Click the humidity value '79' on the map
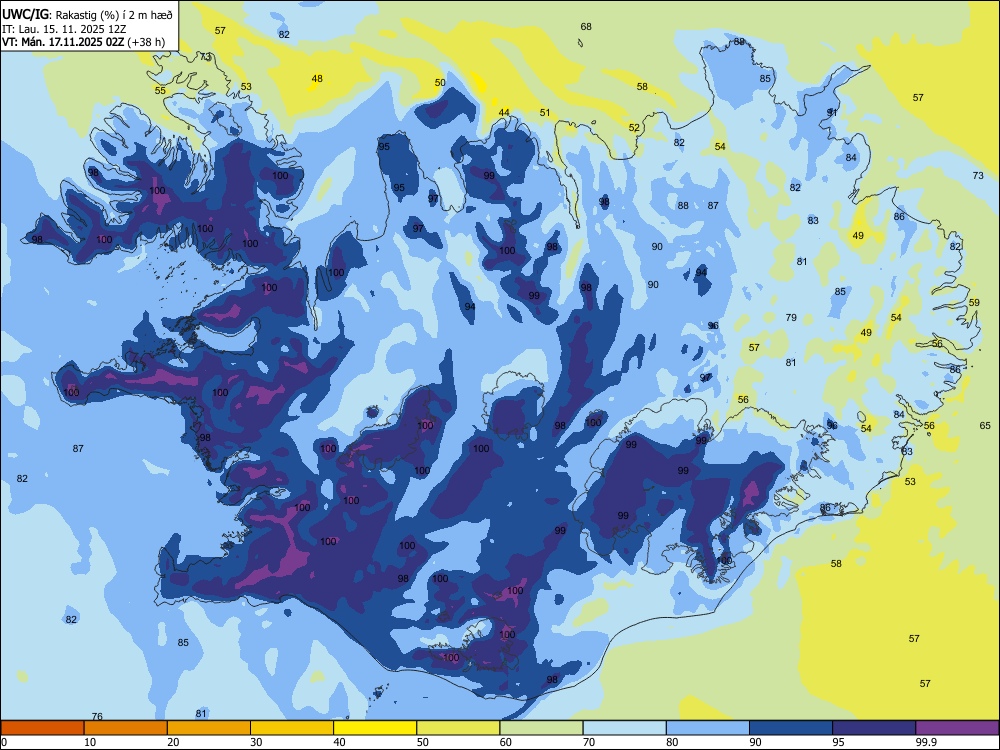This screenshot has width=1000, height=750. pyautogui.click(x=791, y=317)
